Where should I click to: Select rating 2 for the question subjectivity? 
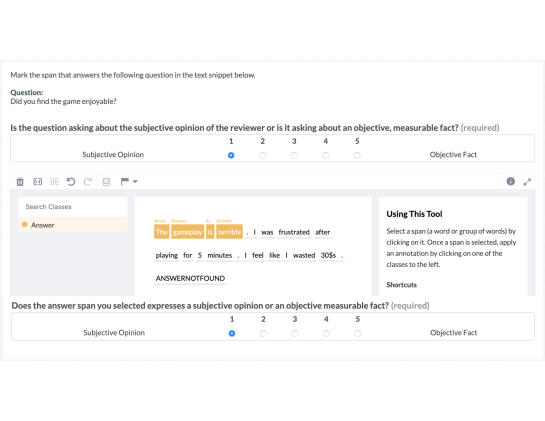(x=262, y=155)
